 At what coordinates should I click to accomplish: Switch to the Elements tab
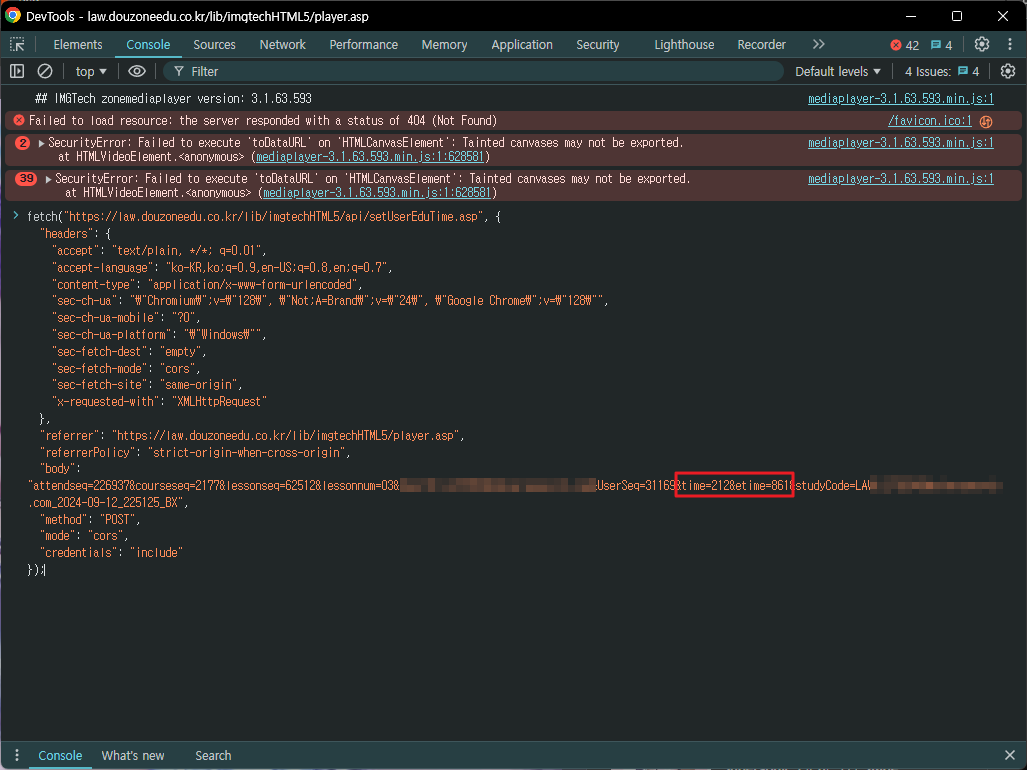pyautogui.click(x=78, y=45)
